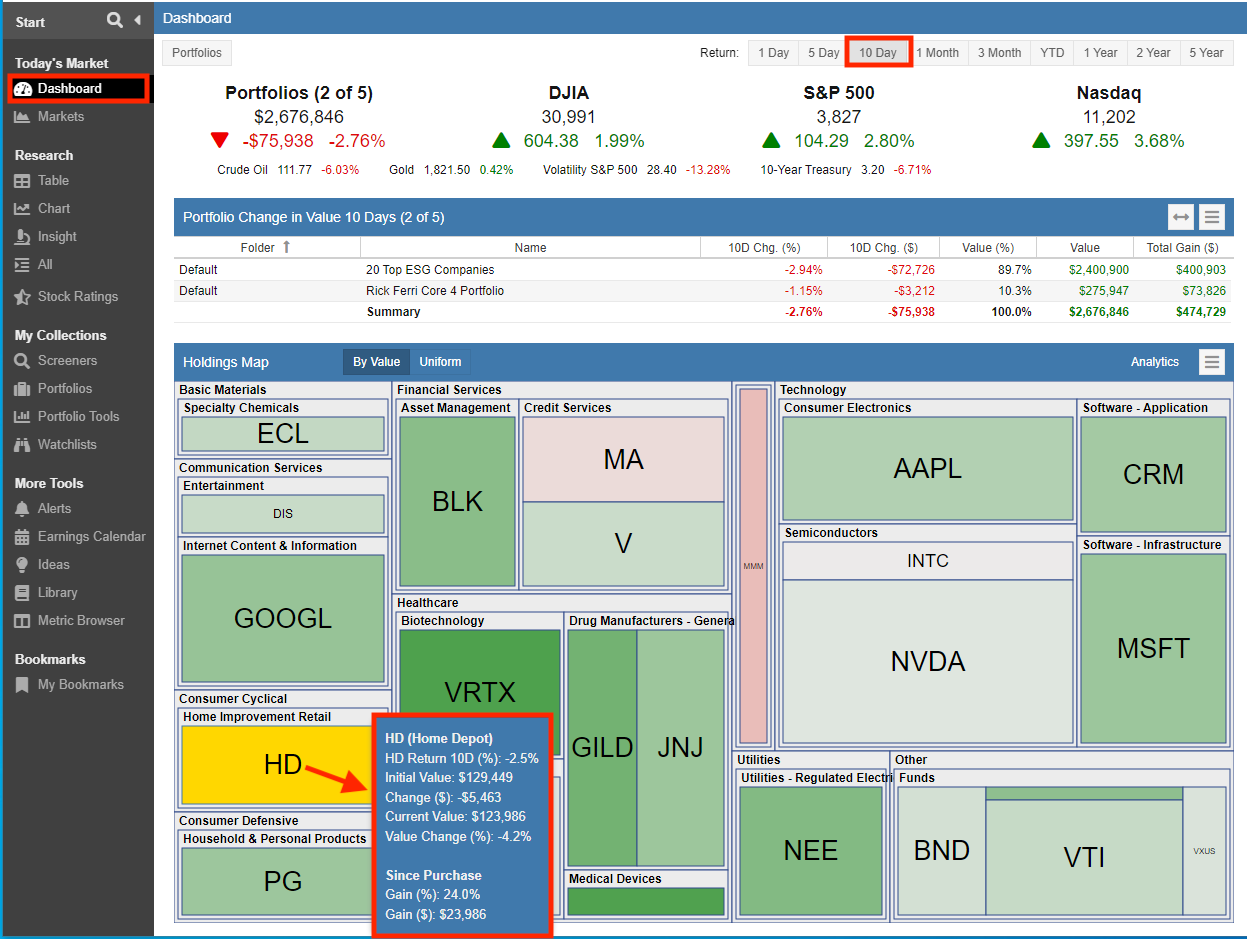Set return period to YTD
The height and width of the screenshot is (939, 1247).
pos(1052,53)
